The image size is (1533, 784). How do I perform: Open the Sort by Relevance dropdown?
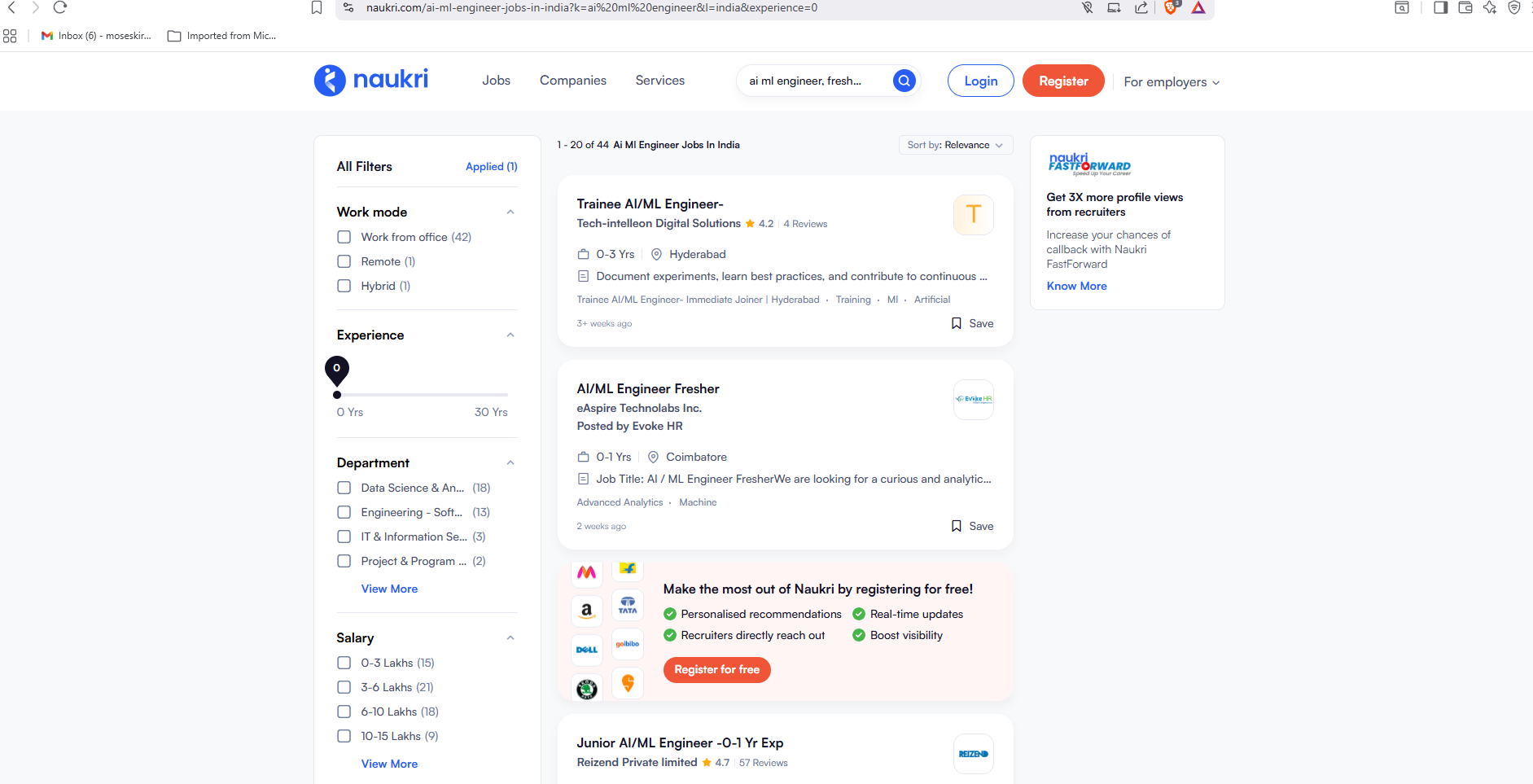click(x=955, y=145)
